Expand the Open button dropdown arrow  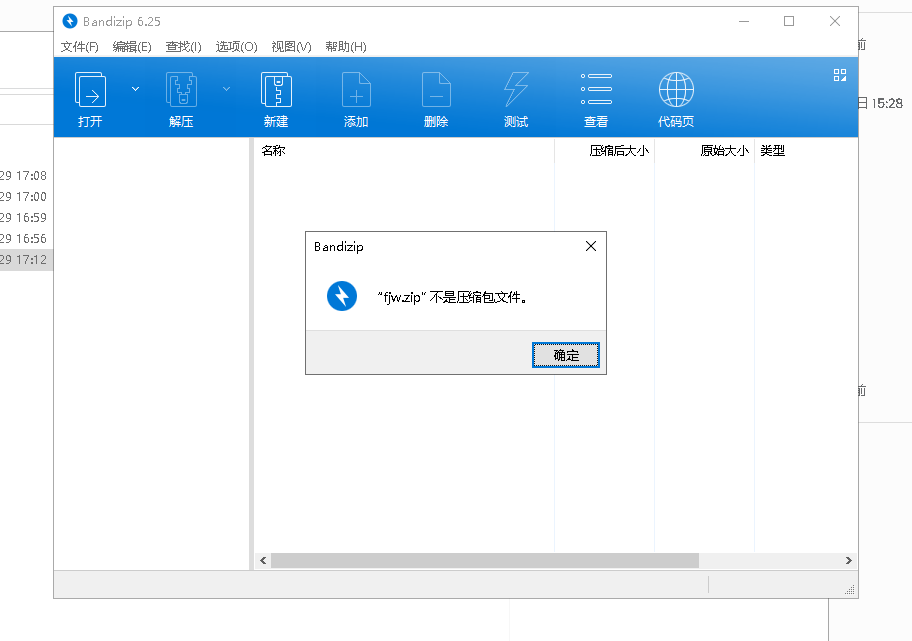(x=136, y=89)
